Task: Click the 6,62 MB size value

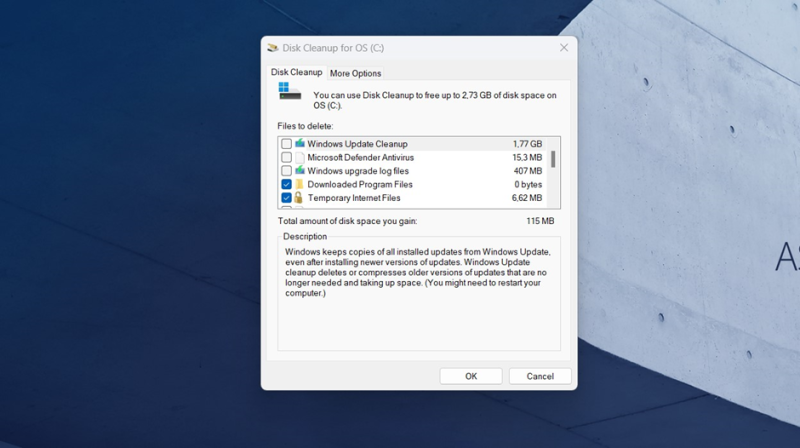Action: [527, 197]
